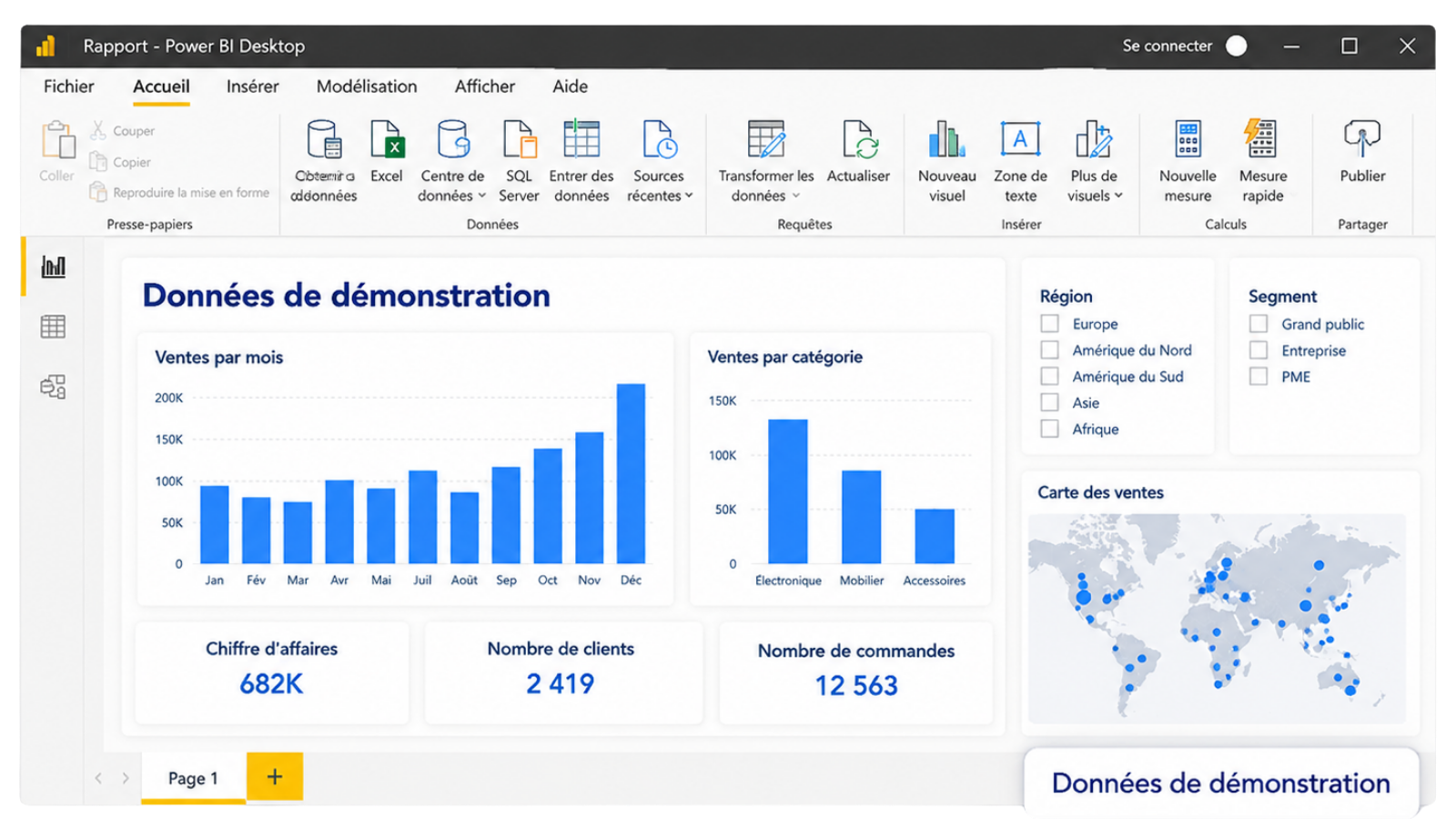Viewport: 1456px width, 819px height.
Task: Check the Europe region checkbox
Action: pyautogui.click(x=1049, y=323)
